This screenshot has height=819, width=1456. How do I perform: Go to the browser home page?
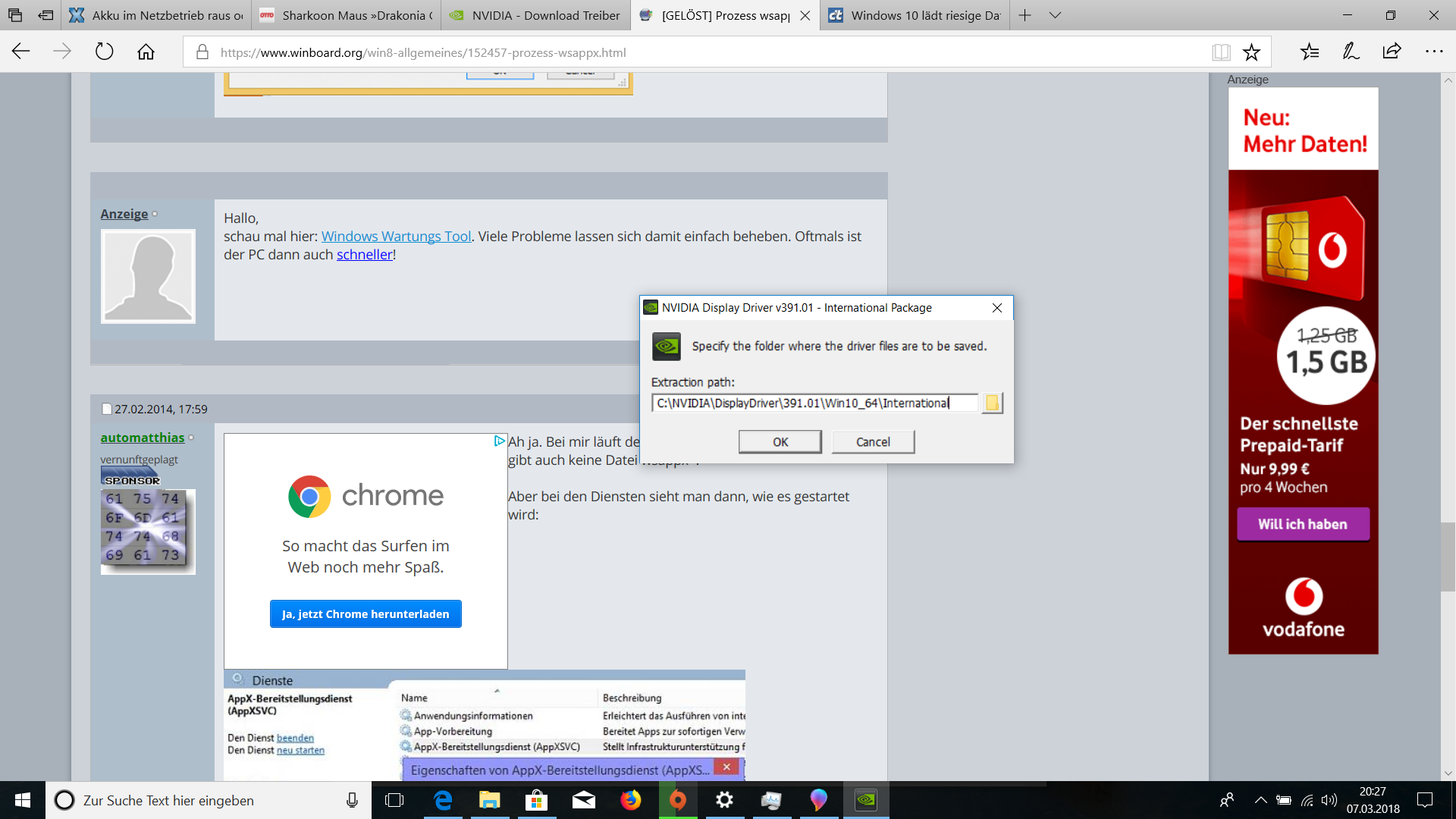coord(146,52)
